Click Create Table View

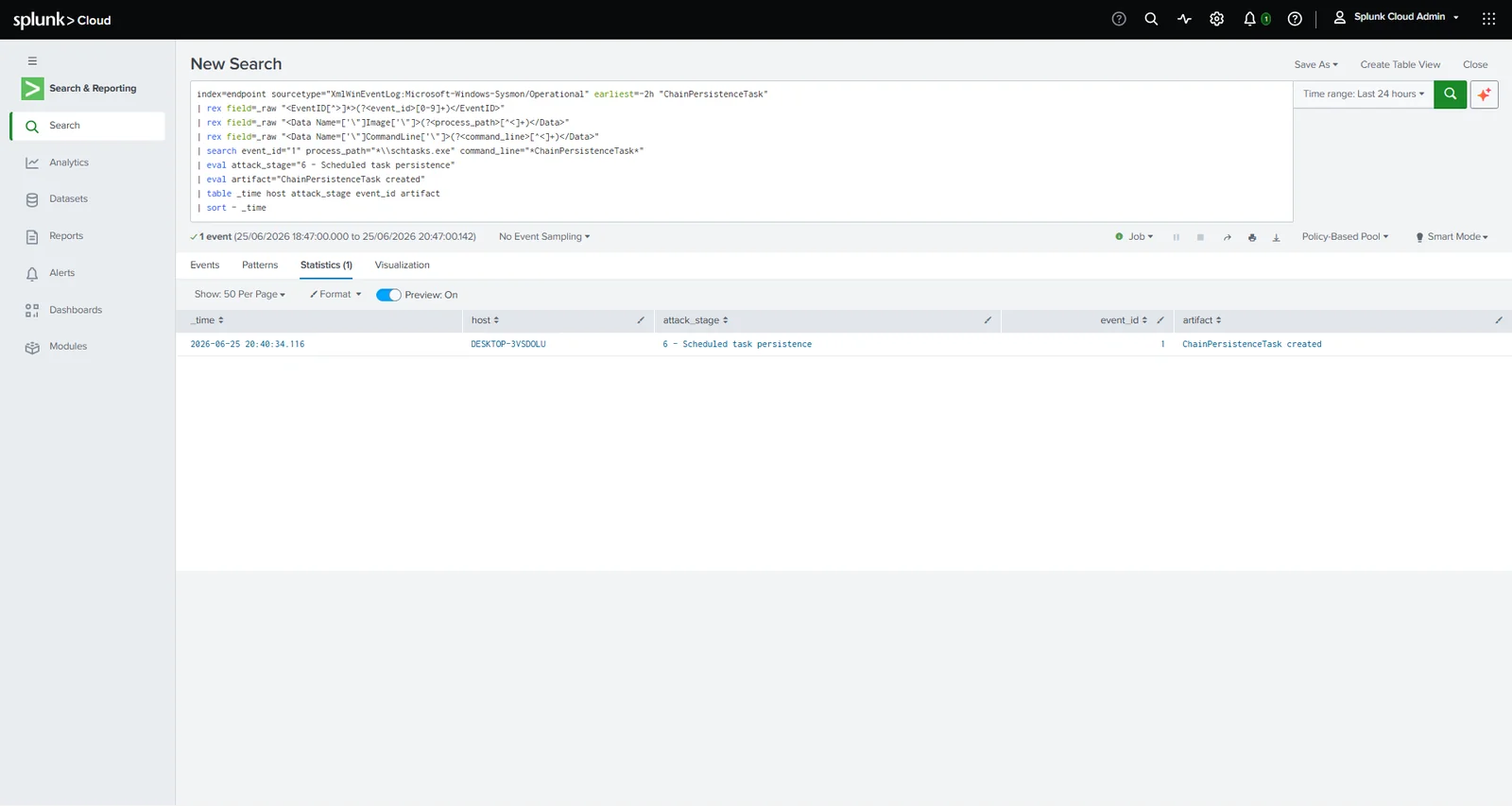(x=1400, y=65)
